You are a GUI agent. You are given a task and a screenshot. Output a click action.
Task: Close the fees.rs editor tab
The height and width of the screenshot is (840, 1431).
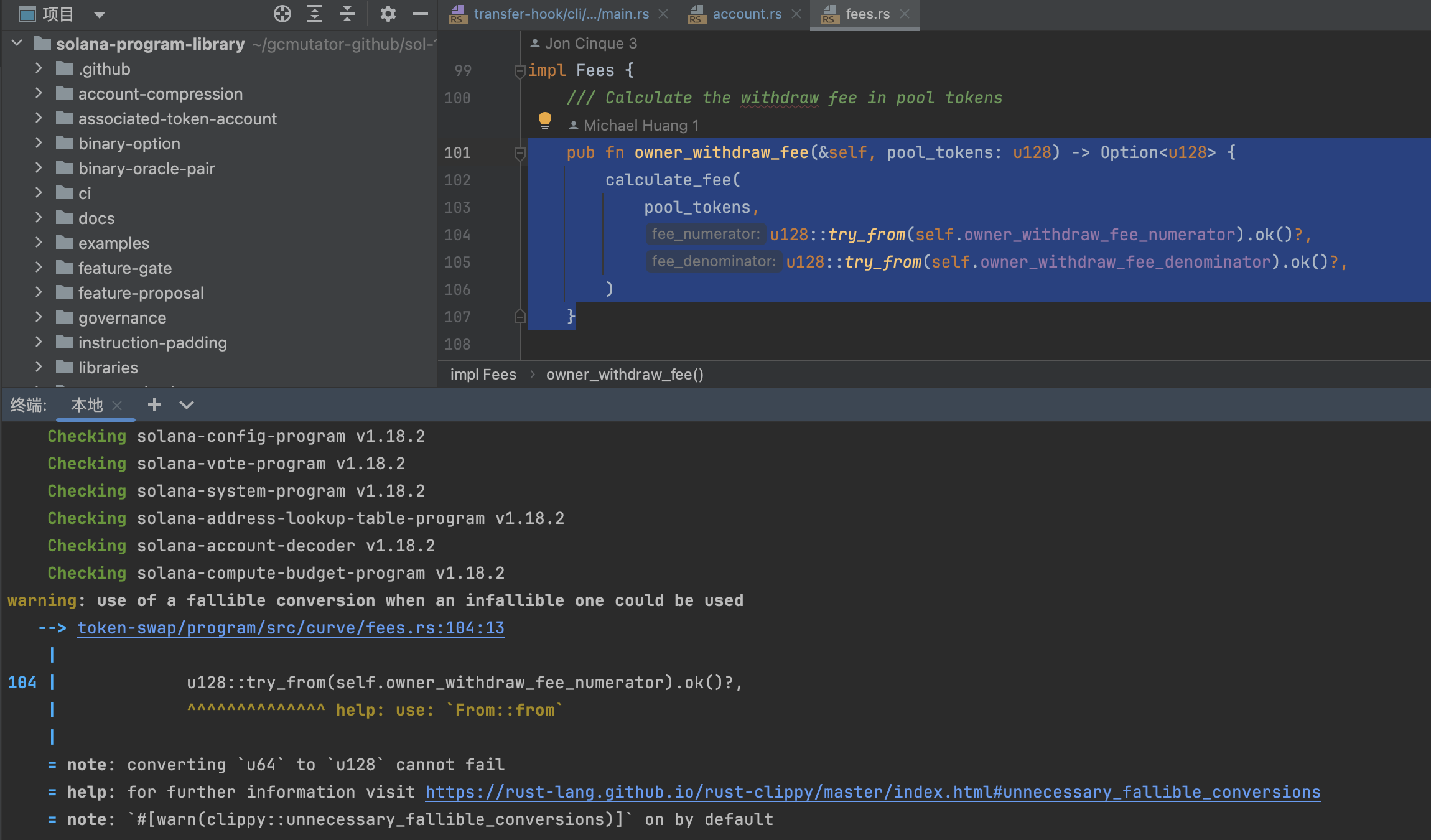click(x=905, y=14)
